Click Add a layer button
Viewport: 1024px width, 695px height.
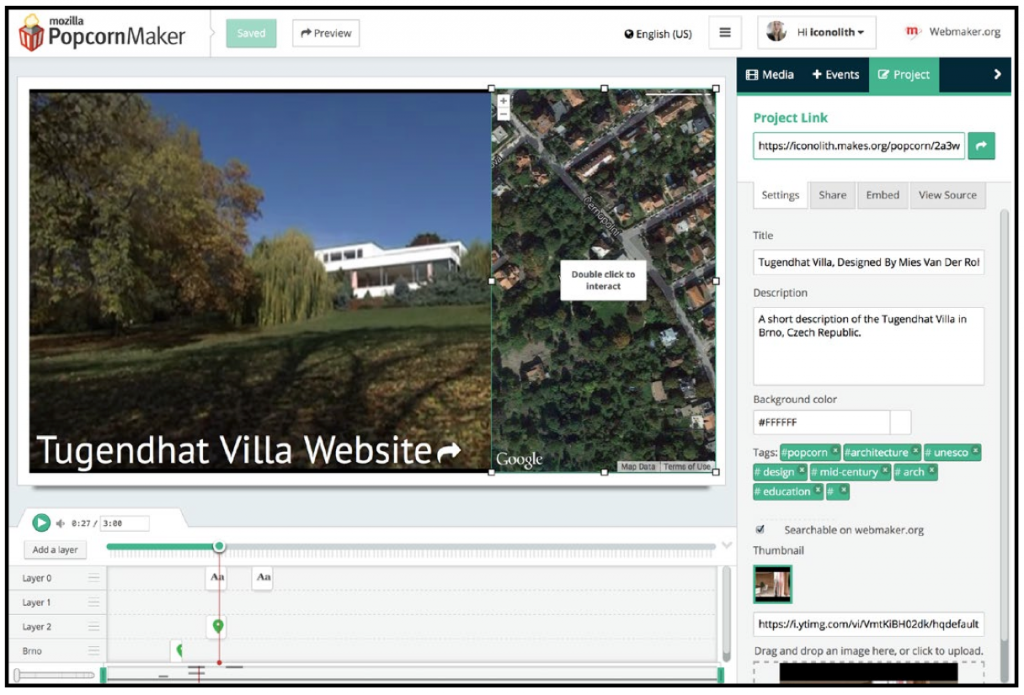tap(55, 550)
